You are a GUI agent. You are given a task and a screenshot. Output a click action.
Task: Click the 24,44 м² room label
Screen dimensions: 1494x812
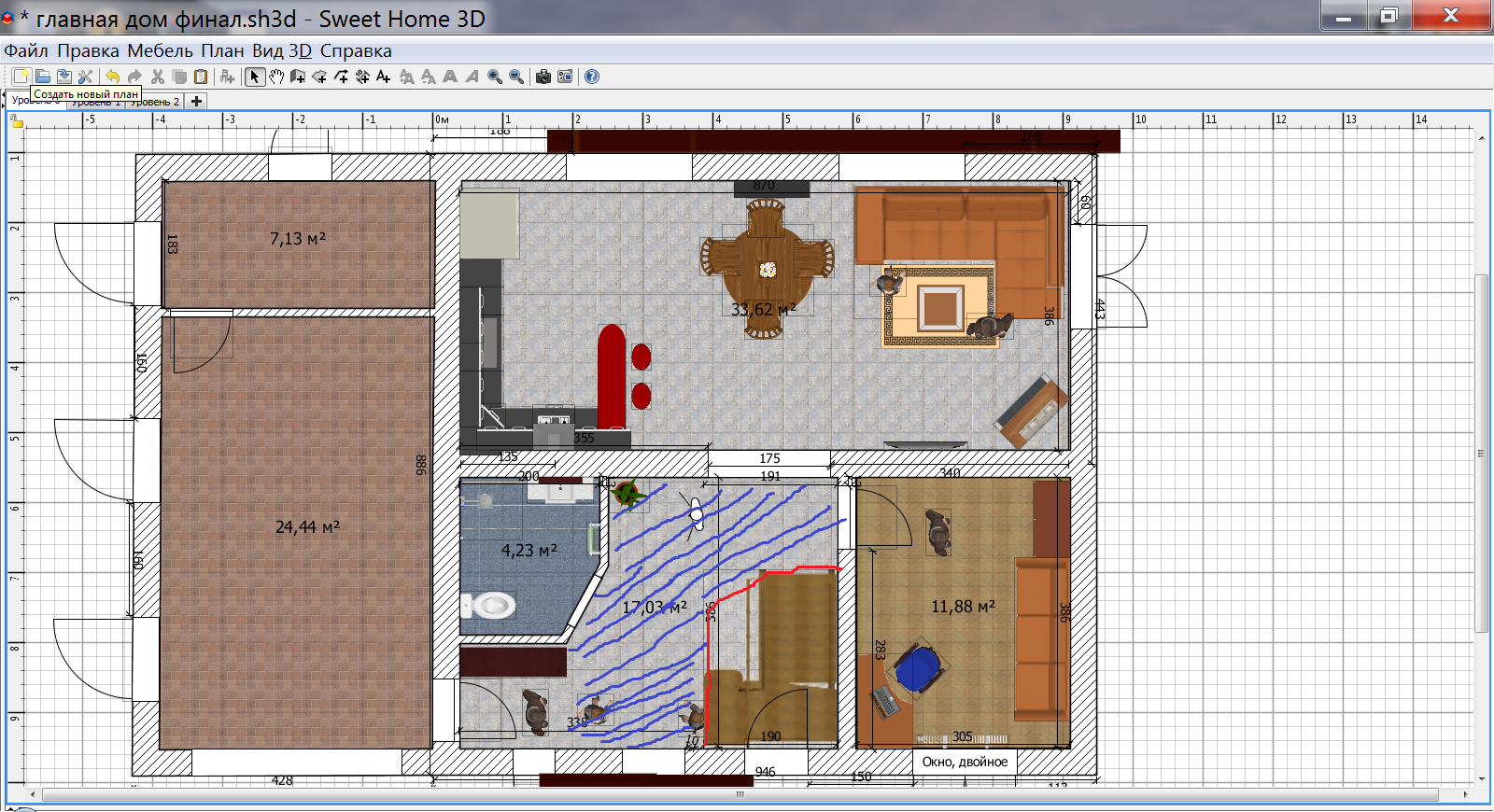307,527
